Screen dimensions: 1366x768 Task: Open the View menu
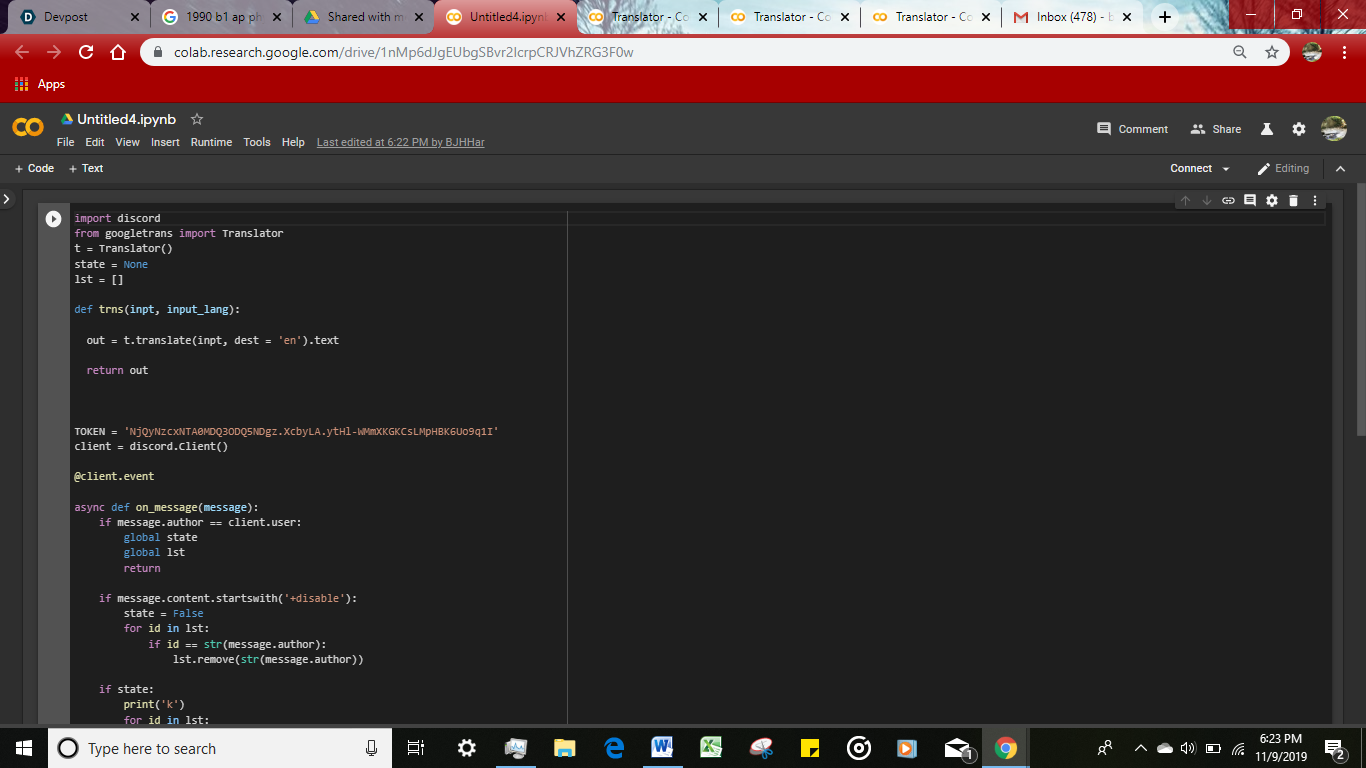point(128,142)
